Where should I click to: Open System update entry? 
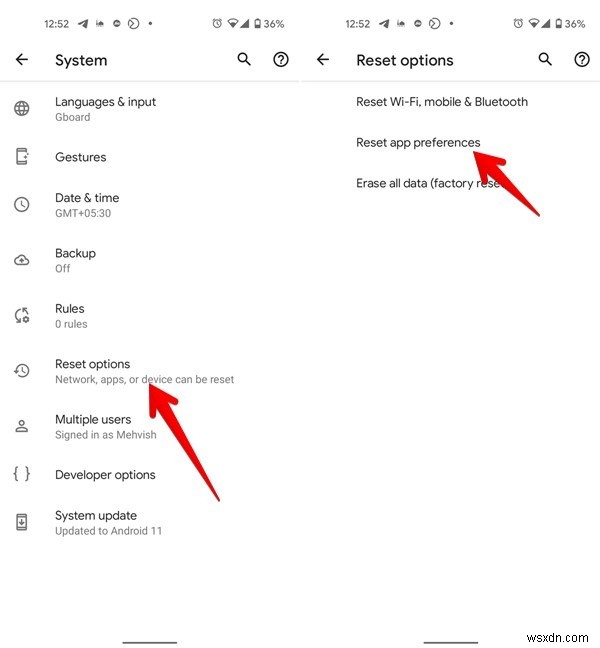click(150, 523)
